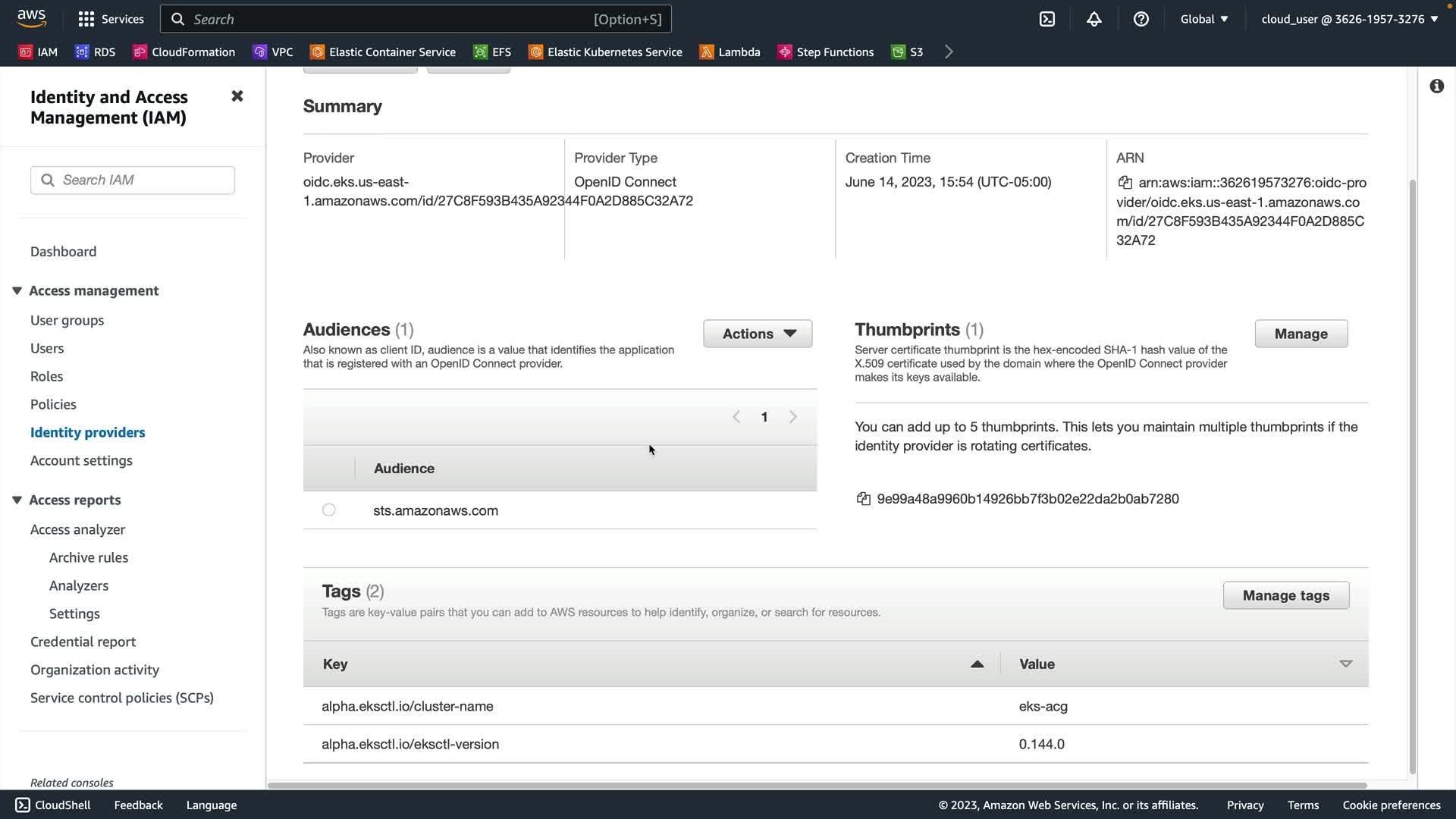Open the notifications bell

pos(1094,19)
